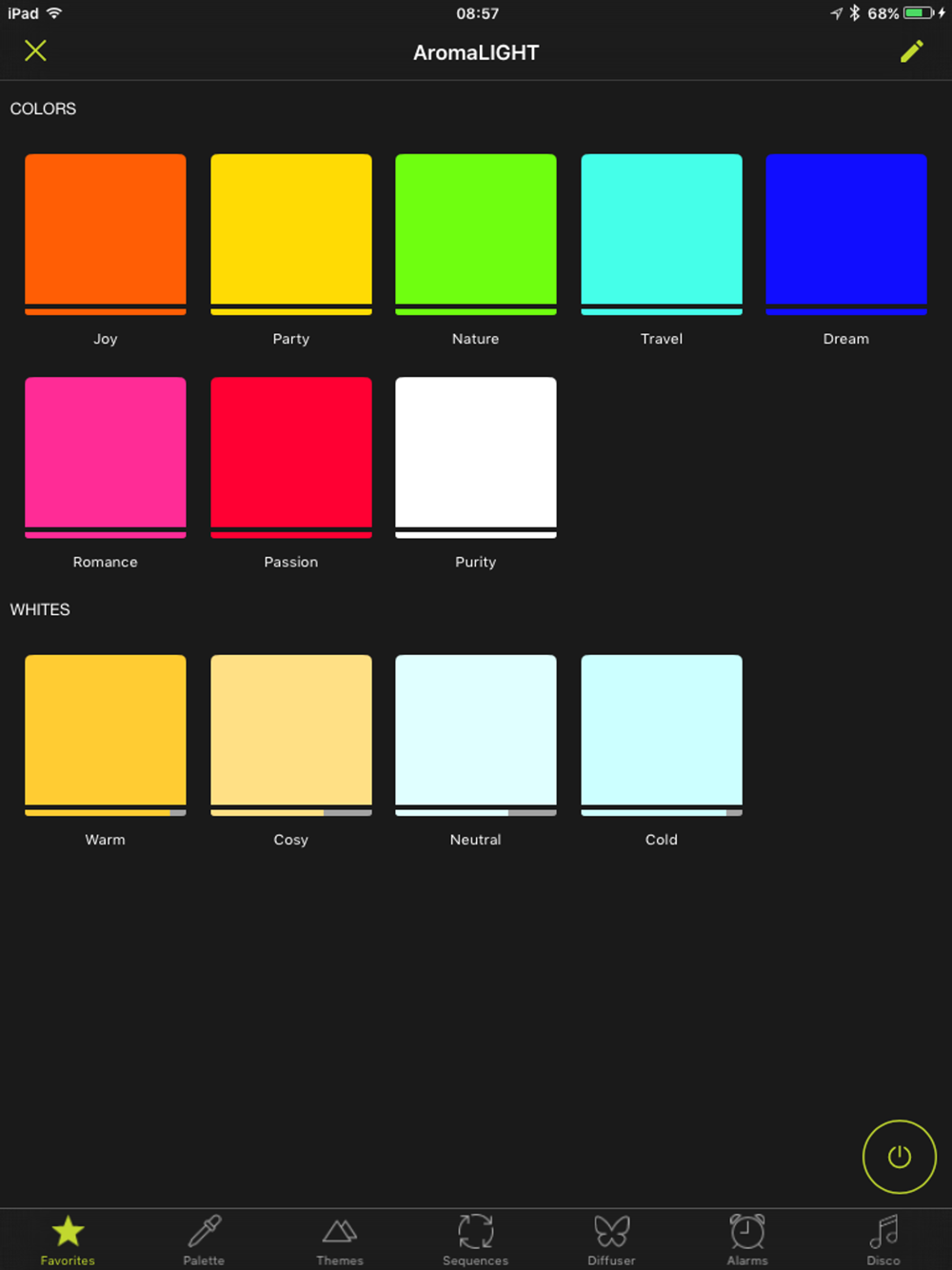Image resolution: width=952 pixels, height=1270 pixels.
Task: Click the Travel label text
Action: (x=662, y=339)
